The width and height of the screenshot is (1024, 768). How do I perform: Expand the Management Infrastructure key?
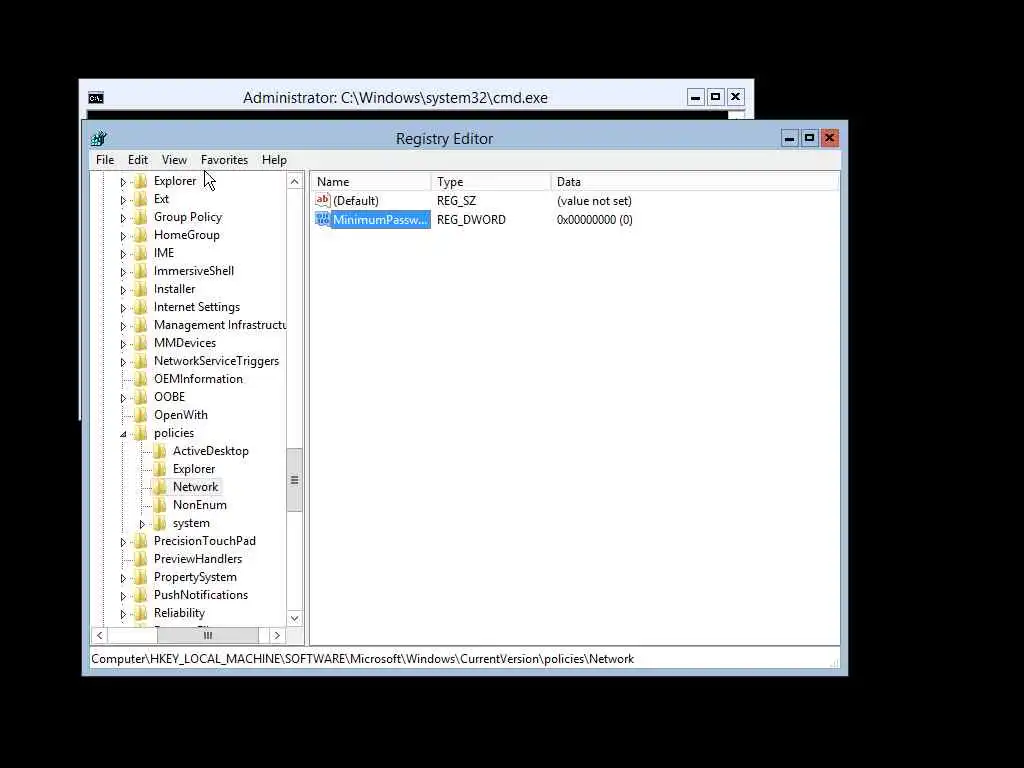123,326
